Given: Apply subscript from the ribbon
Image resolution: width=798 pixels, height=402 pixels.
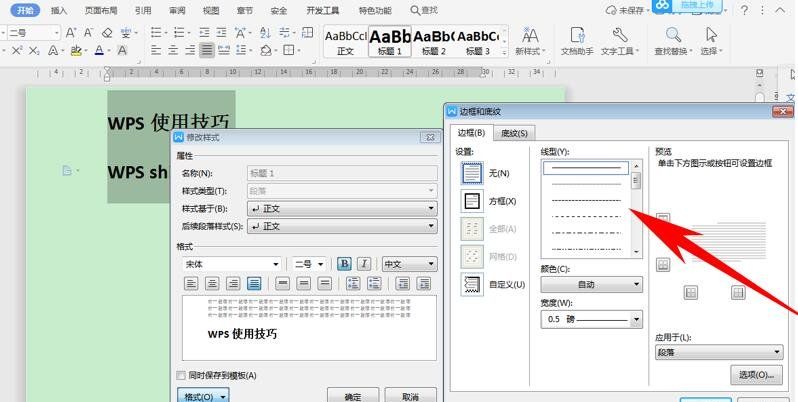Looking at the screenshot, I should [34, 50].
